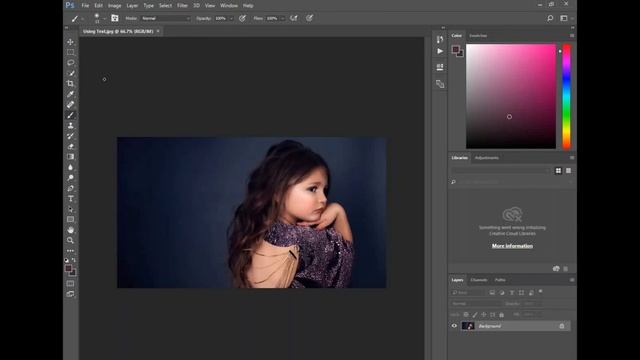
Task: Click the More Information link
Action: pos(512,246)
